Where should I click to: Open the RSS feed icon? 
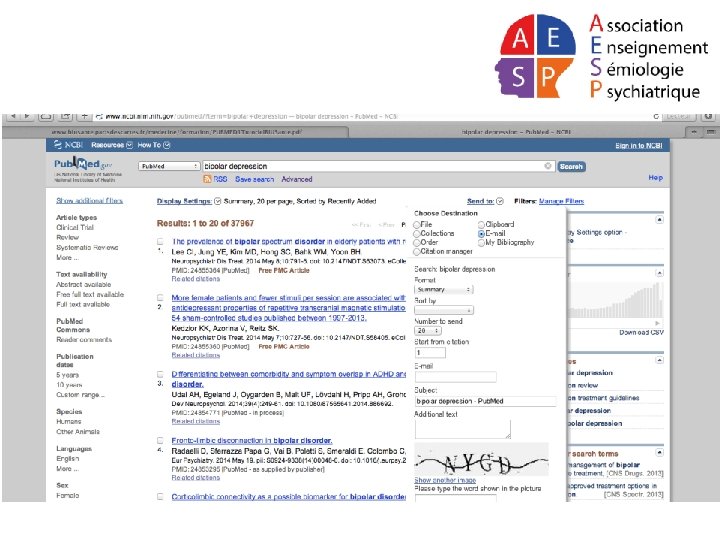click(207, 179)
